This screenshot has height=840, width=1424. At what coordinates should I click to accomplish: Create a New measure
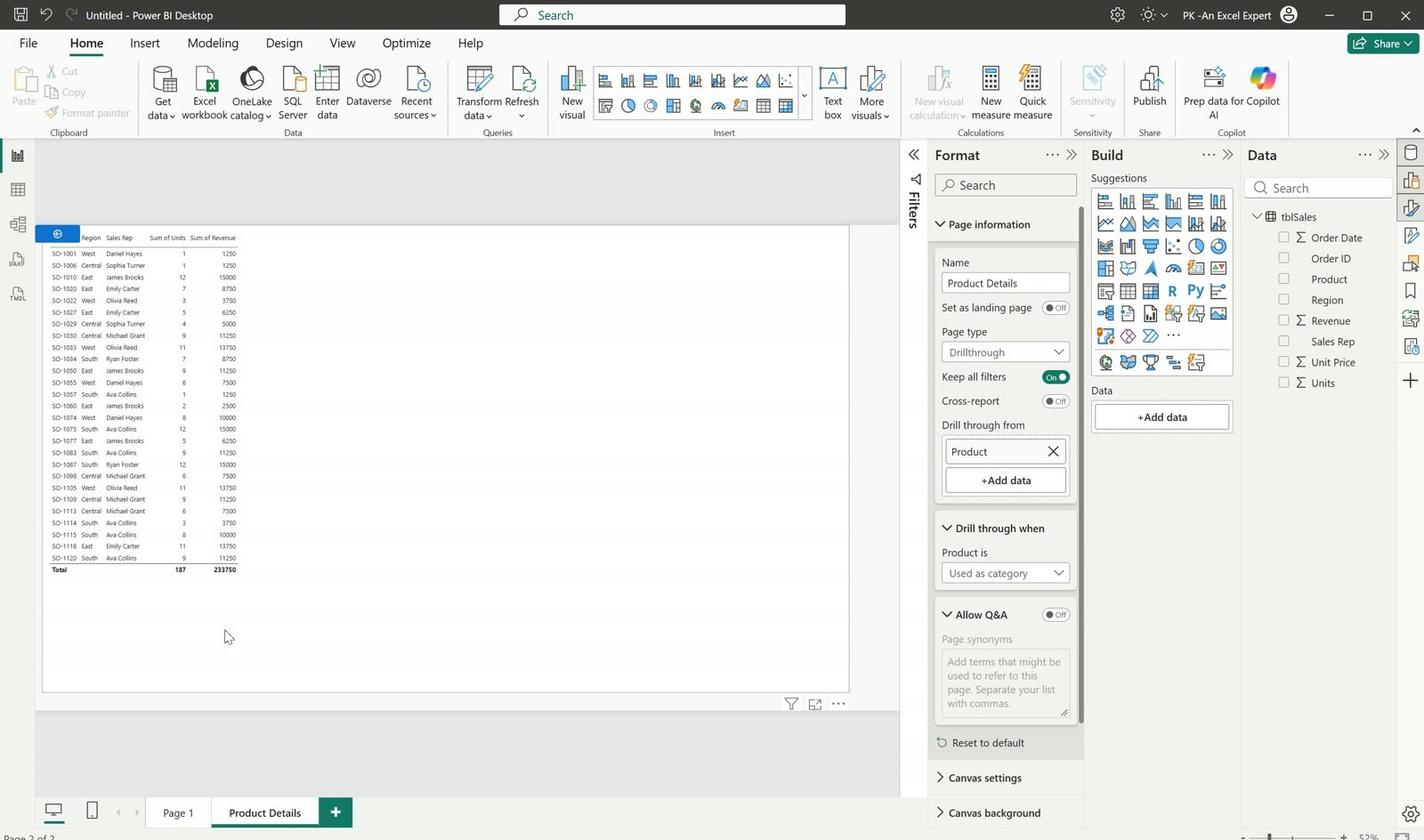(x=991, y=93)
